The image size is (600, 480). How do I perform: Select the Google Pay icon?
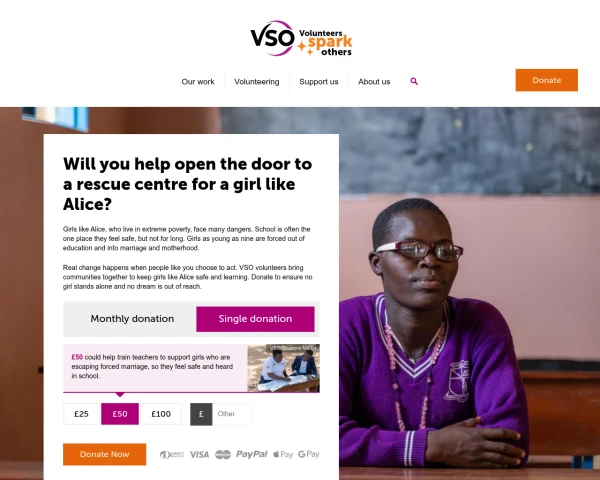click(x=309, y=454)
